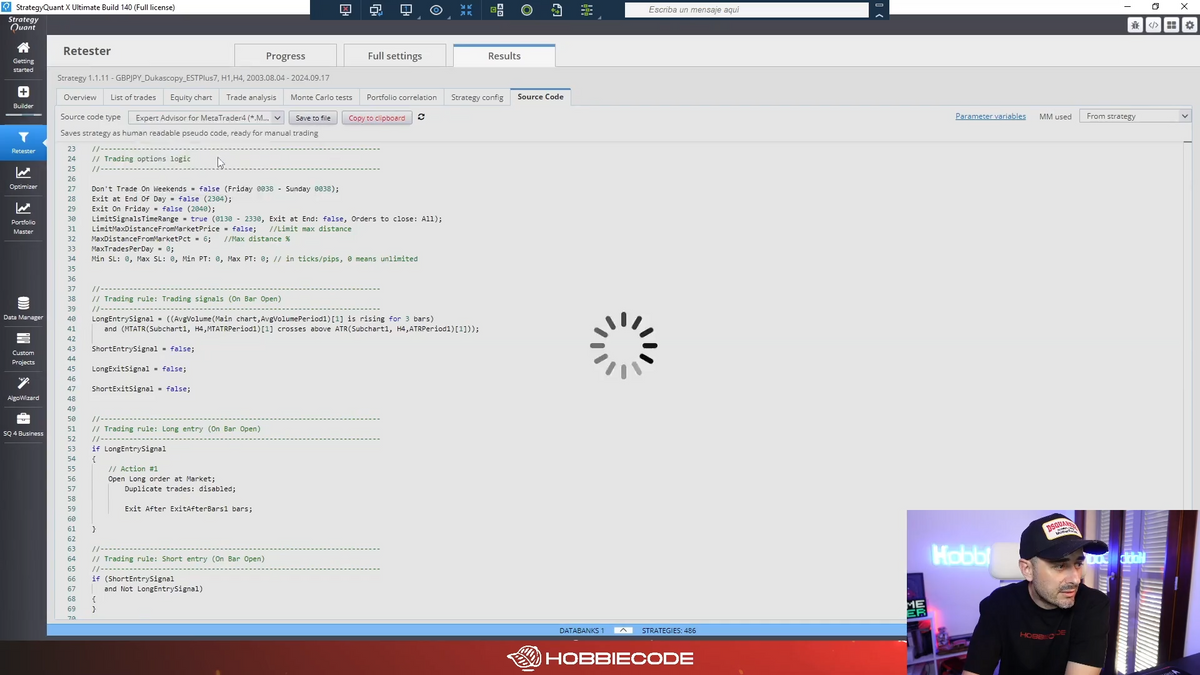Click the settings sliders icon in remote toolbar
Viewport: 1200px width, 675px height.
587,10
